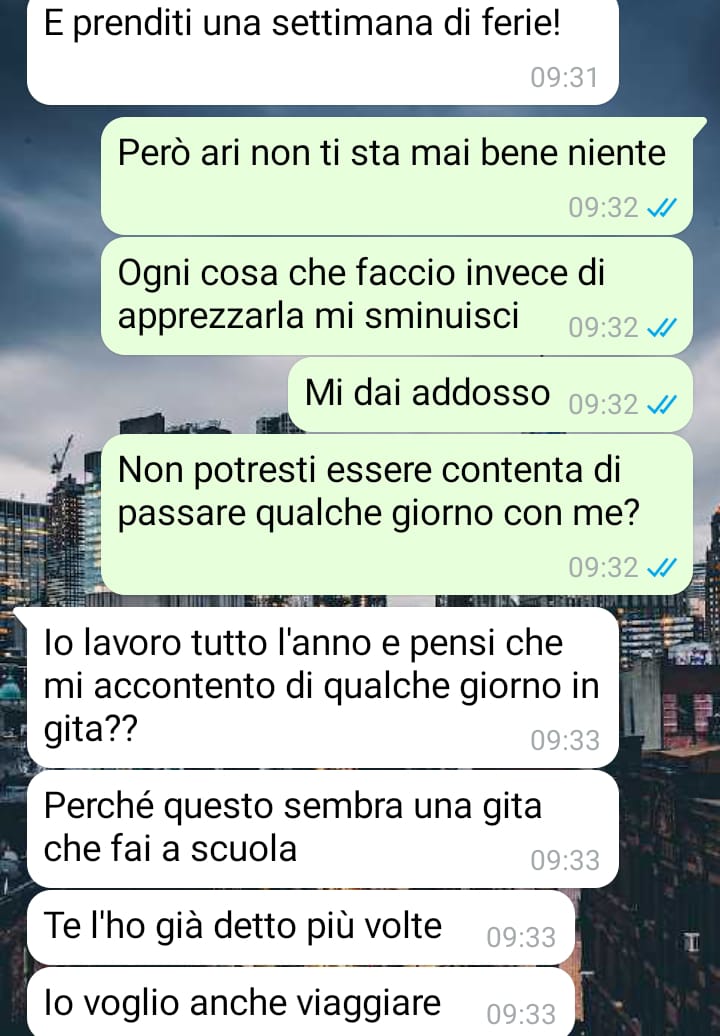
Task: Tap double check on 'Ogni cosa' message
Action: [662, 328]
